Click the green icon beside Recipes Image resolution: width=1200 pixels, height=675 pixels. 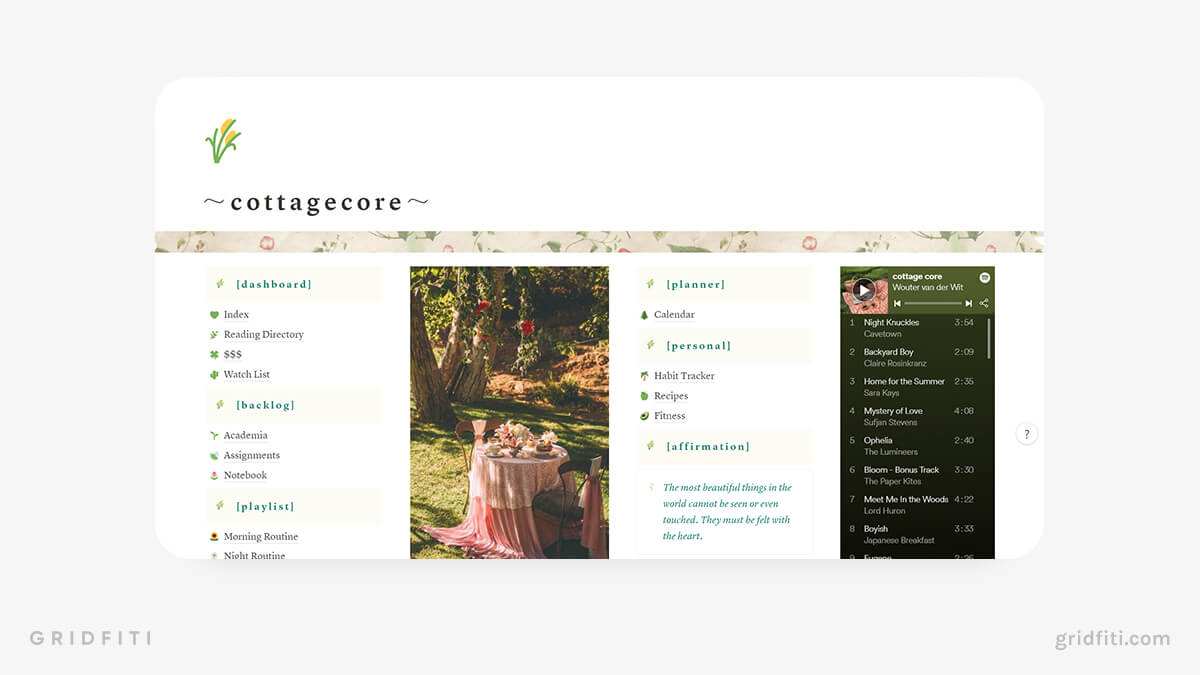[x=644, y=396]
